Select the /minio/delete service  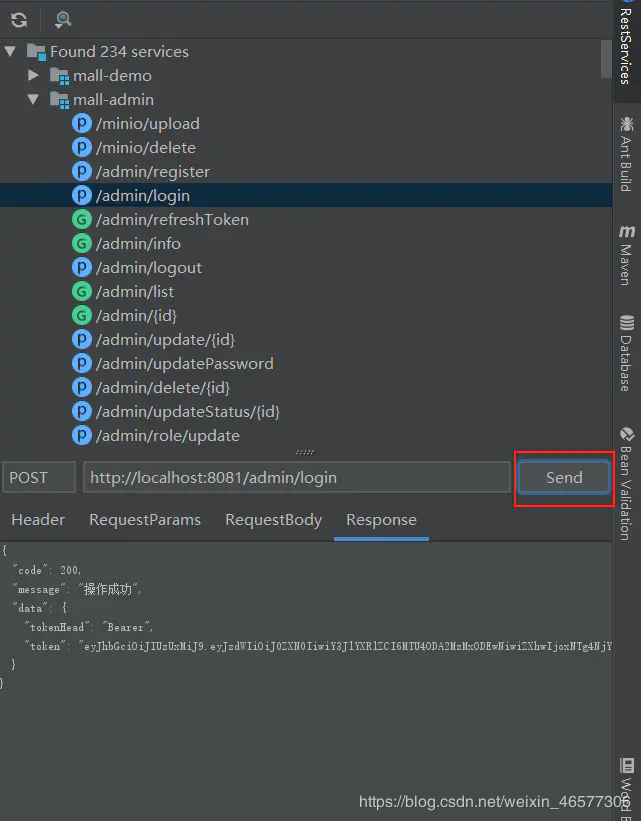coord(146,148)
